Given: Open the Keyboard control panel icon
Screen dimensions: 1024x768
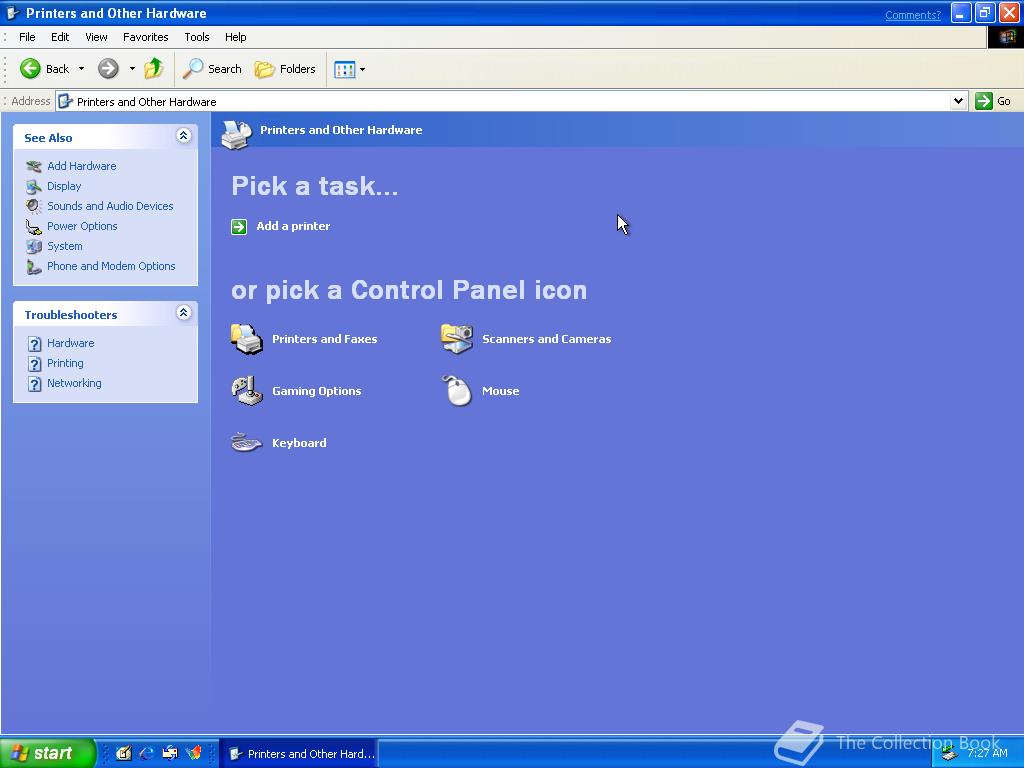Looking at the screenshot, I should [x=246, y=443].
